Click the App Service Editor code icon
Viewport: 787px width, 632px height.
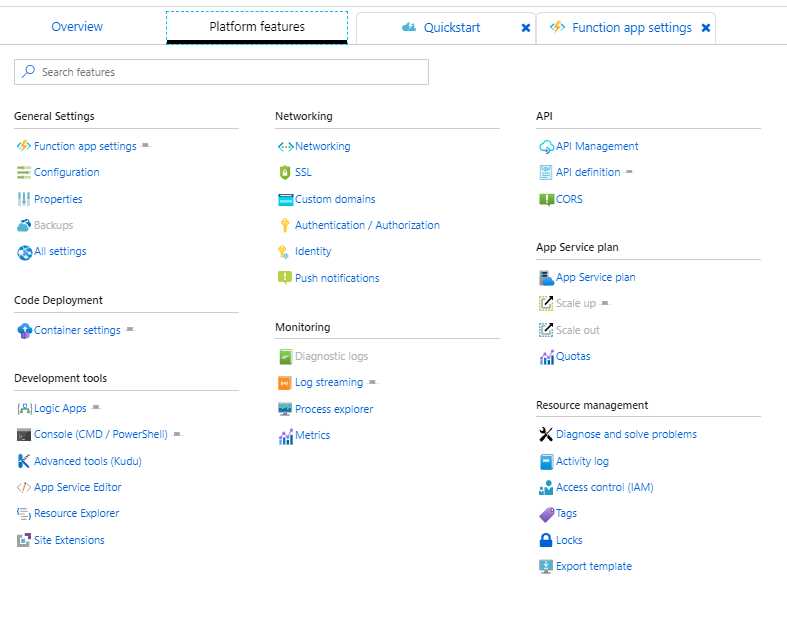[24, 487]
